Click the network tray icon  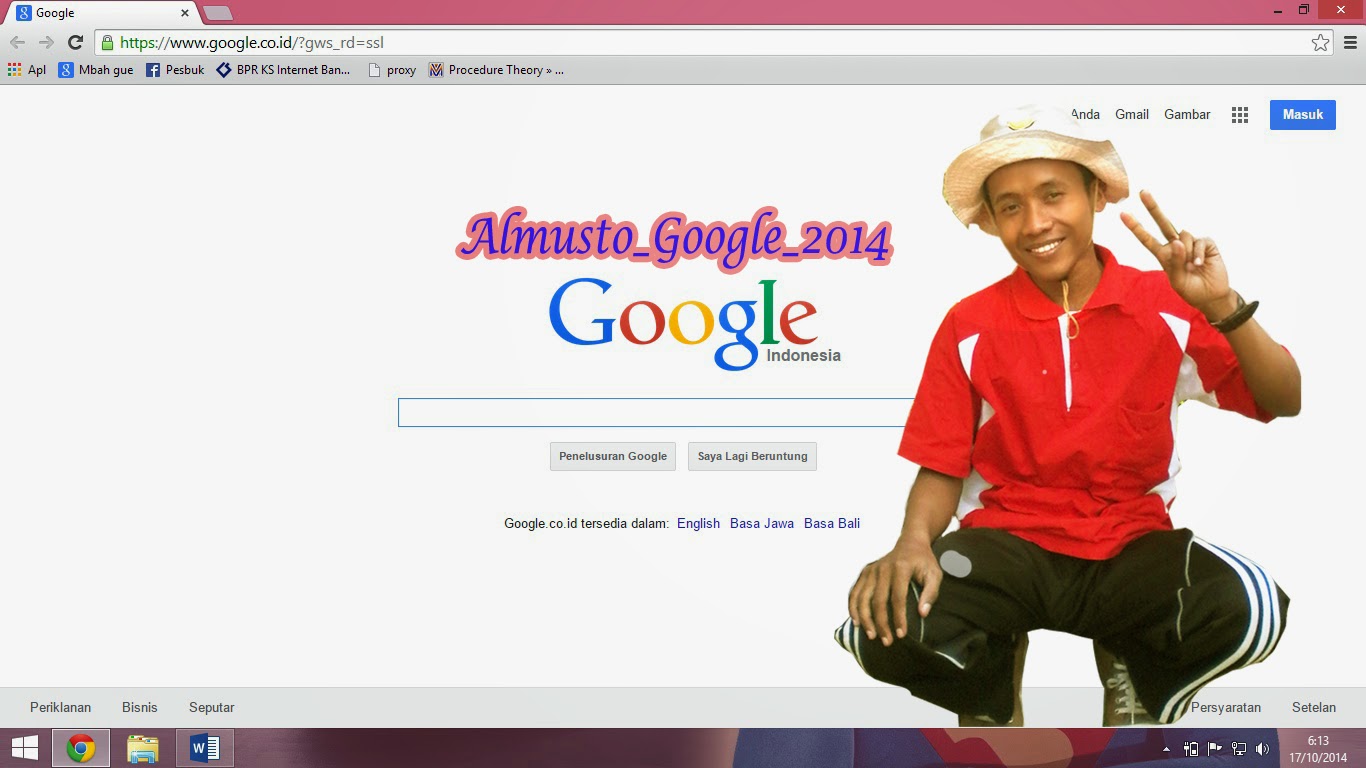[x=1239, y=749]
